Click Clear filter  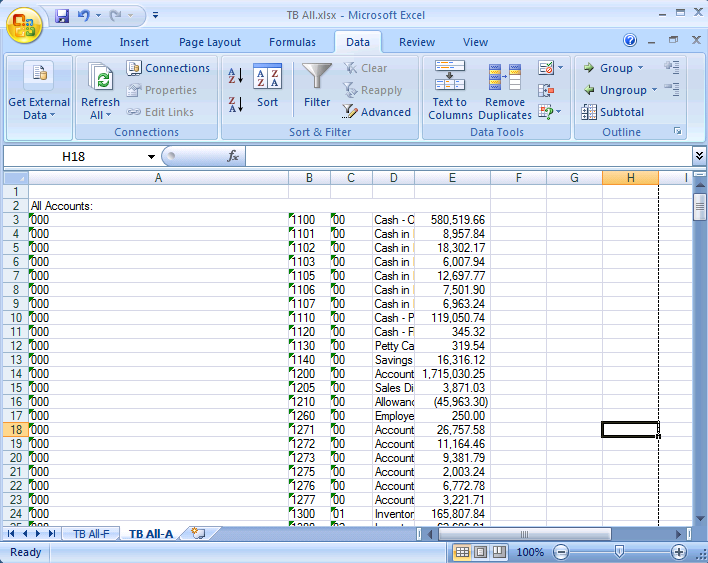(365, 68)
